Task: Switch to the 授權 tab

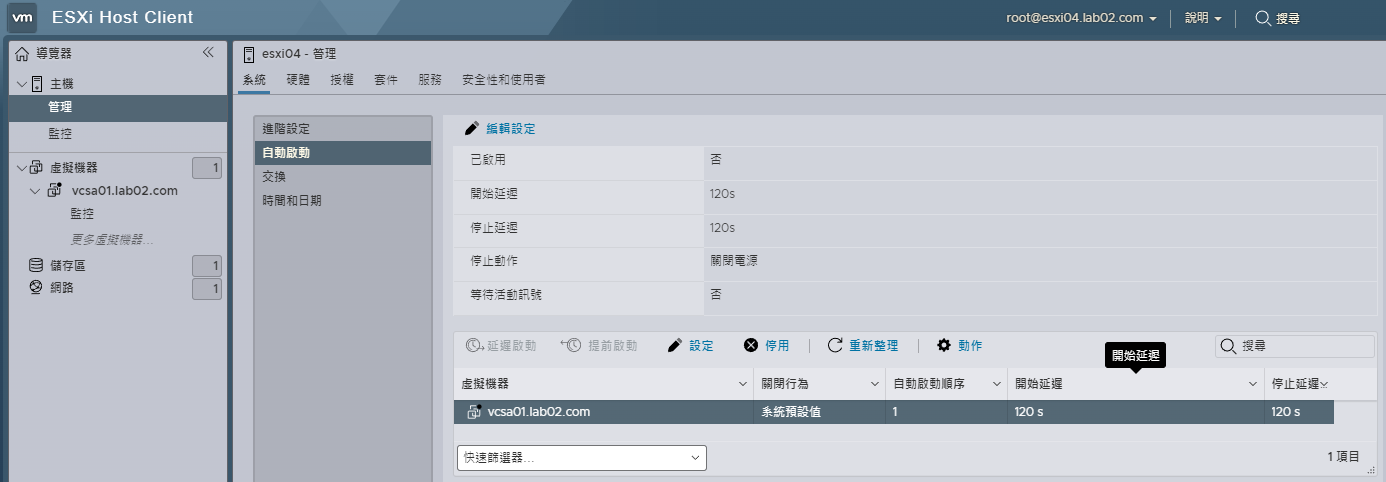Action: click(x=342, y=79)
